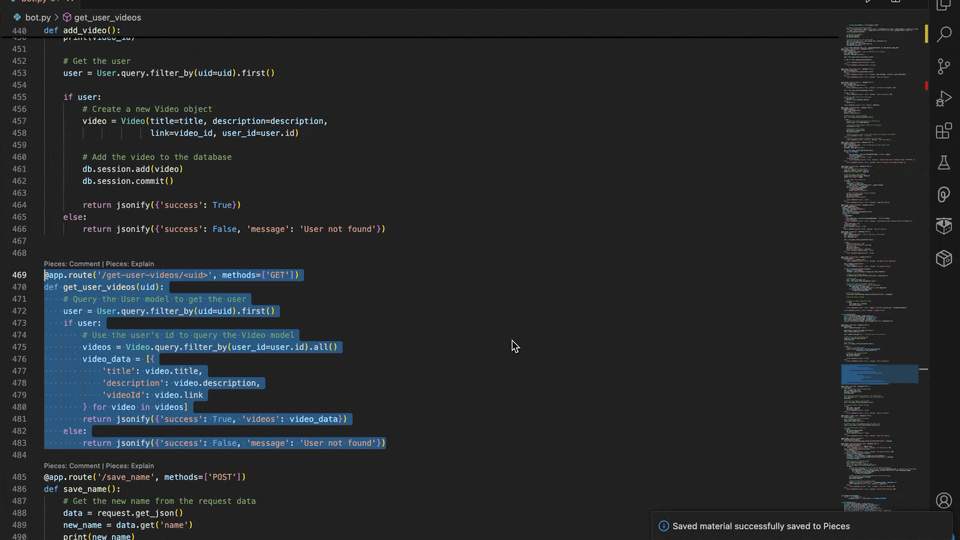Click the box-with-lid icon below Pieces icon
960x540 pixels.
pos(943,226)
